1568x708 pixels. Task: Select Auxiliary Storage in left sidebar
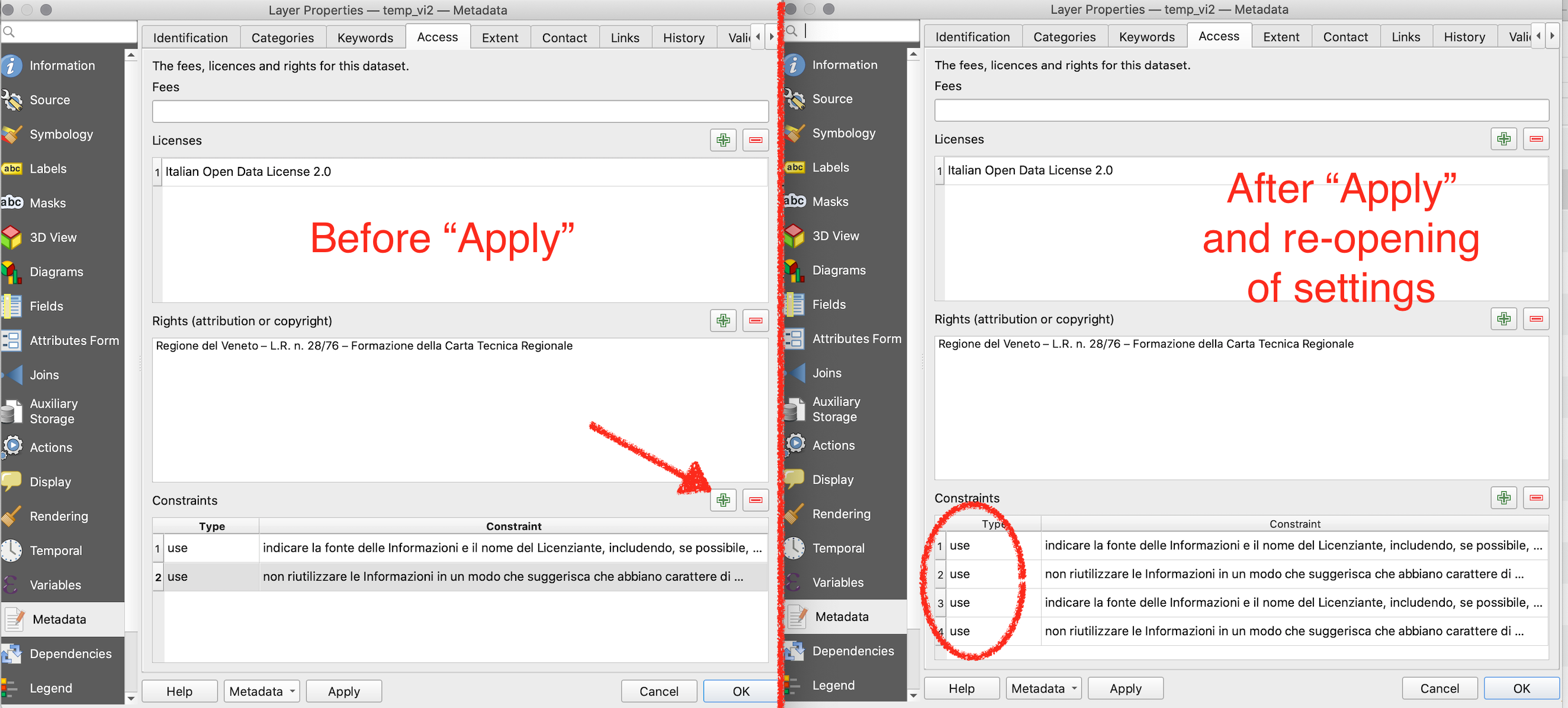pos(53,411)
